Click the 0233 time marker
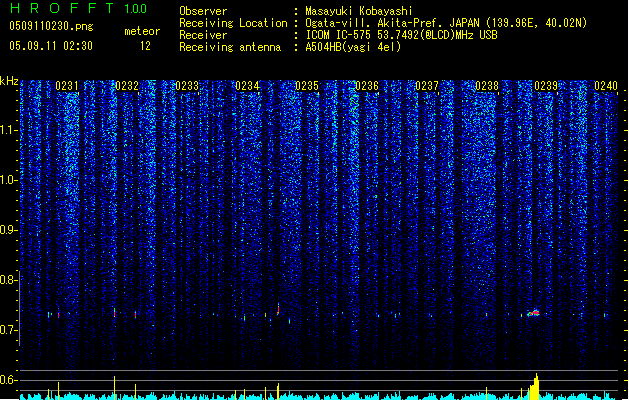The height and width of the screenshot is (400, 629). click(187, 86)
